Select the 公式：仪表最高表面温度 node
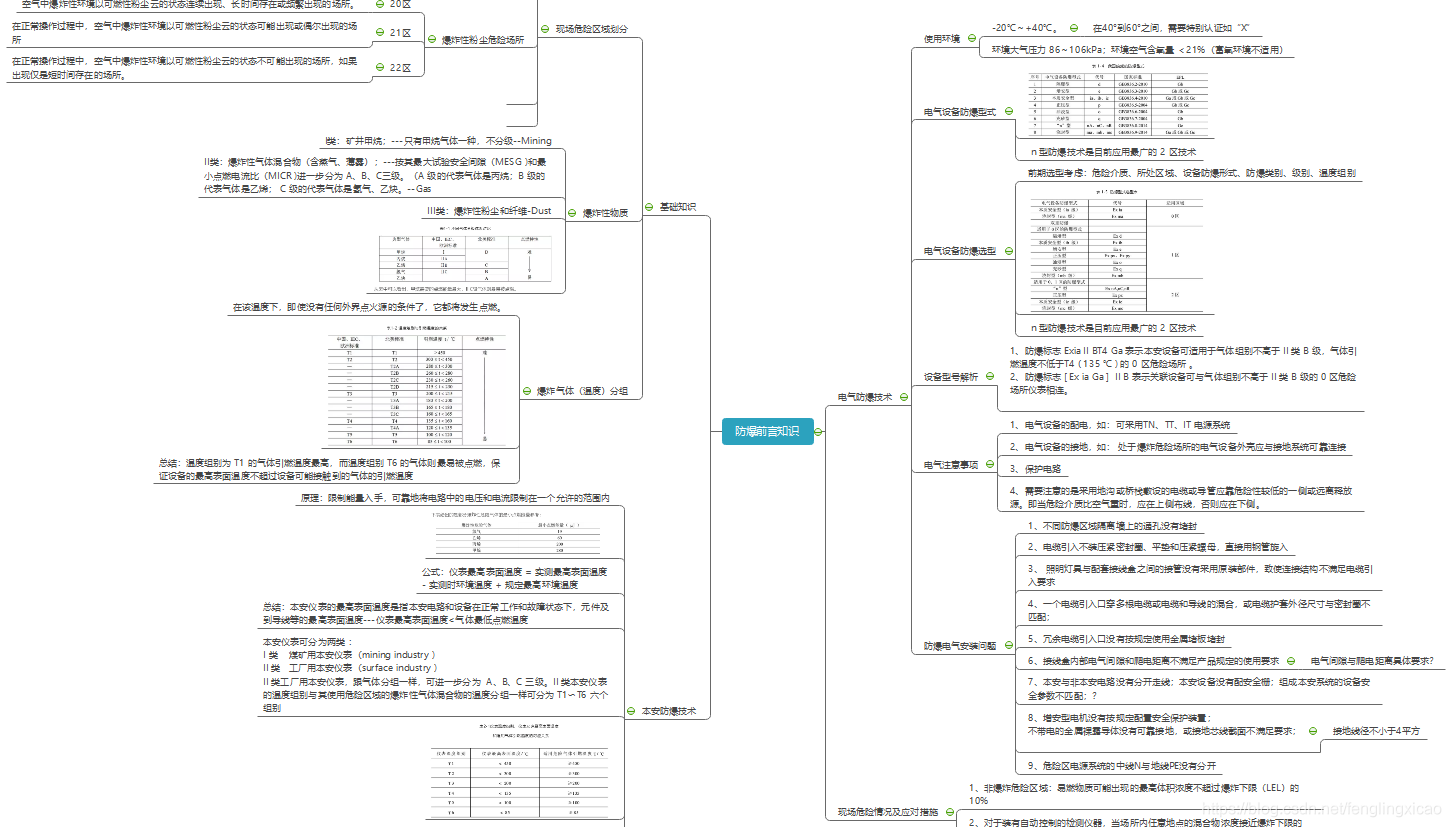The image size is (1451, 827). click(514, 577)
